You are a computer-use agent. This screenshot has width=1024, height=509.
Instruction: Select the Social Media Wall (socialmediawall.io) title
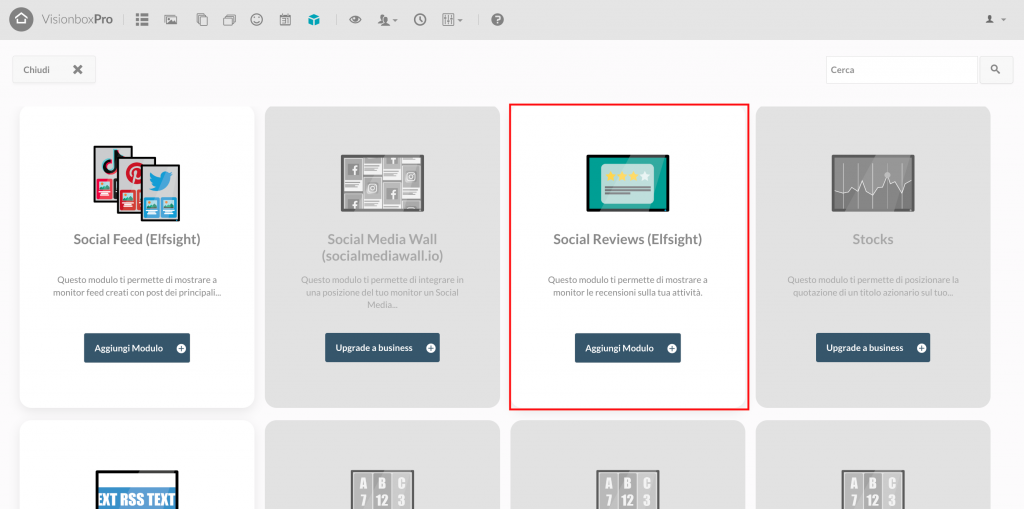[383, 247]
